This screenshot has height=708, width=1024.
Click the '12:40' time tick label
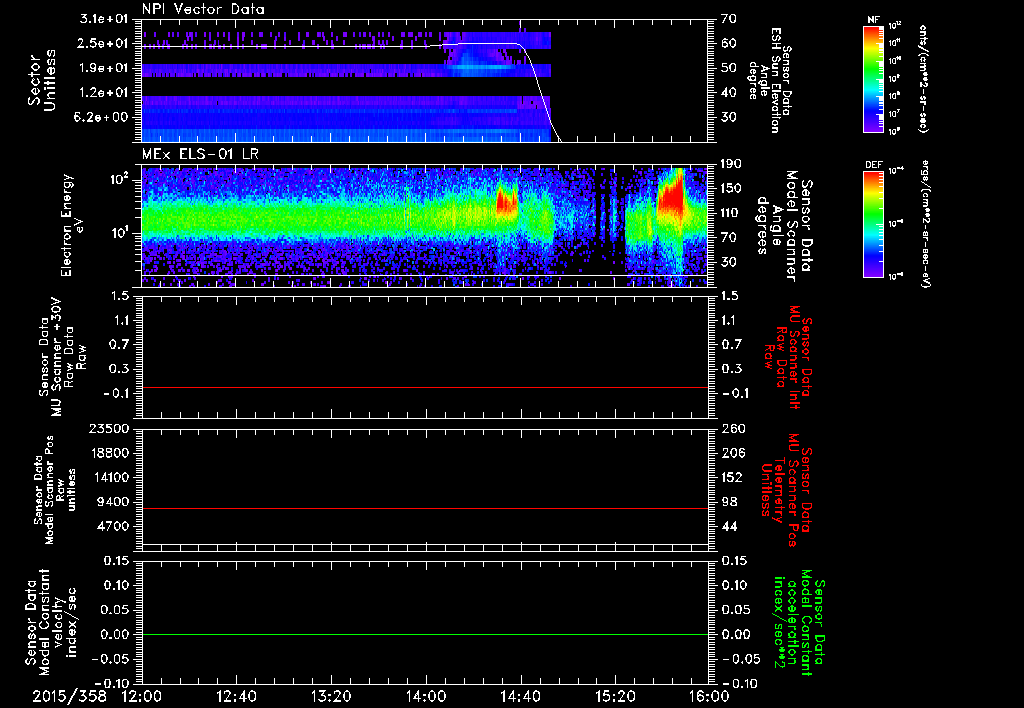[x=236, y=696]
